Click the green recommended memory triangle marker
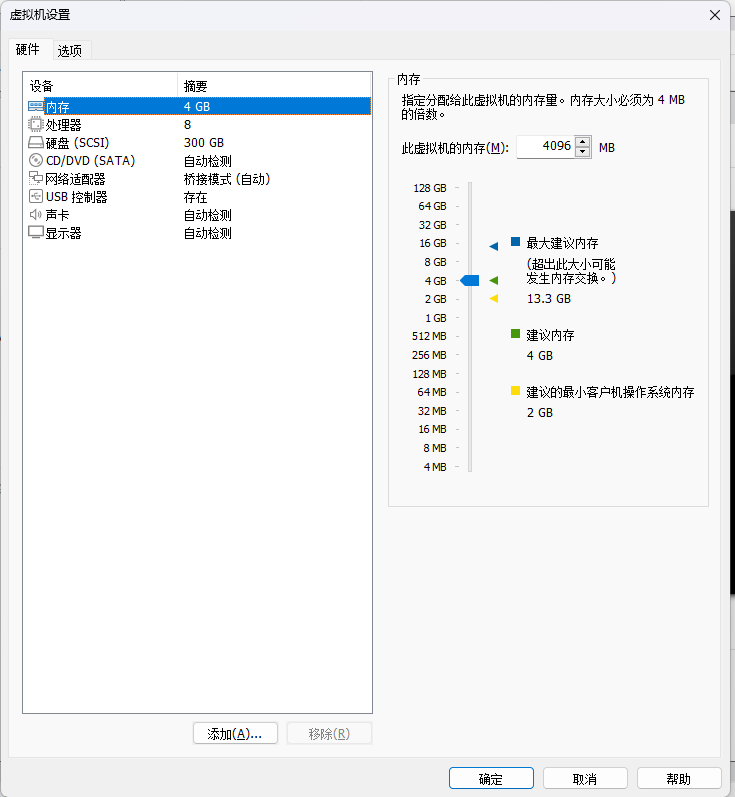 [493, 281]
